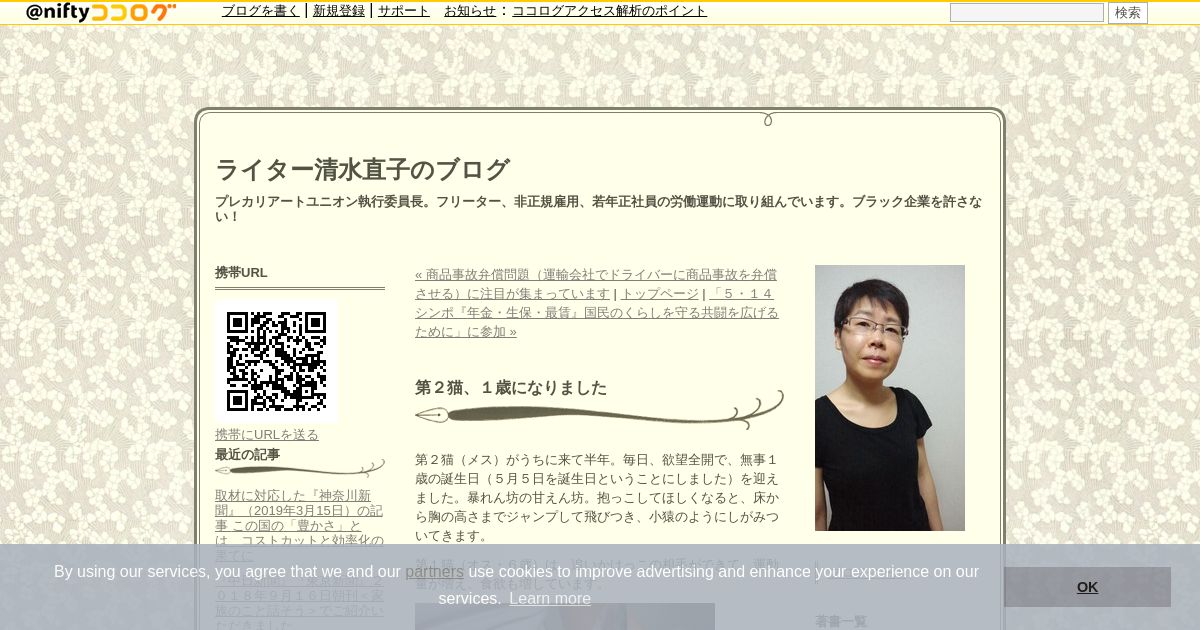The height and width of the screenshot is (630, 1200).
Task: Open the ブログを書く link
Action: click(260, 11)
